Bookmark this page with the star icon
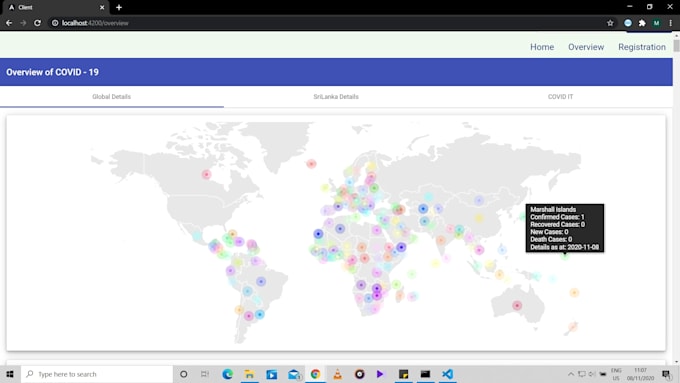Viewport: 680px width, 383px height. click(x=610, y=23)
